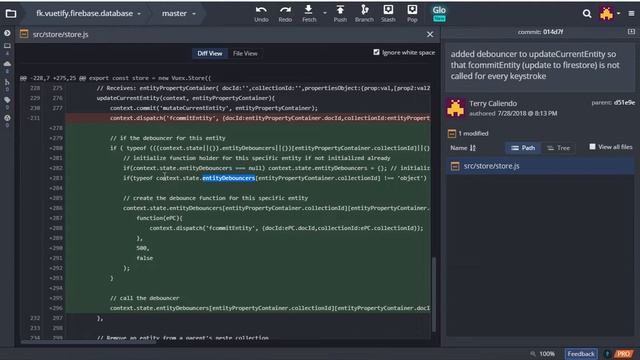Toggle Ignore white space checkbox
640x360 pixels.
click(x=376, y=52)
